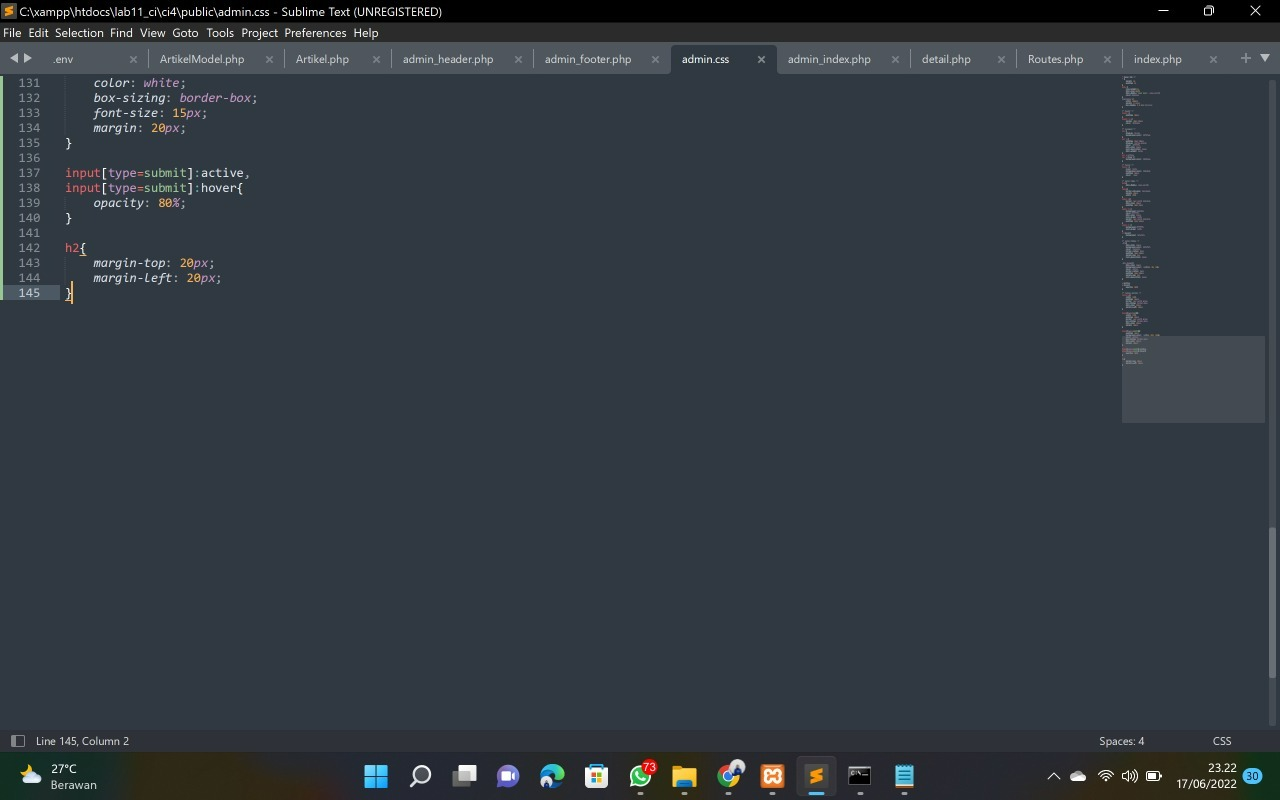Click the forward navigation arrow
The height and width of the screenshot is (800, 1280).
tap(27, 58)
